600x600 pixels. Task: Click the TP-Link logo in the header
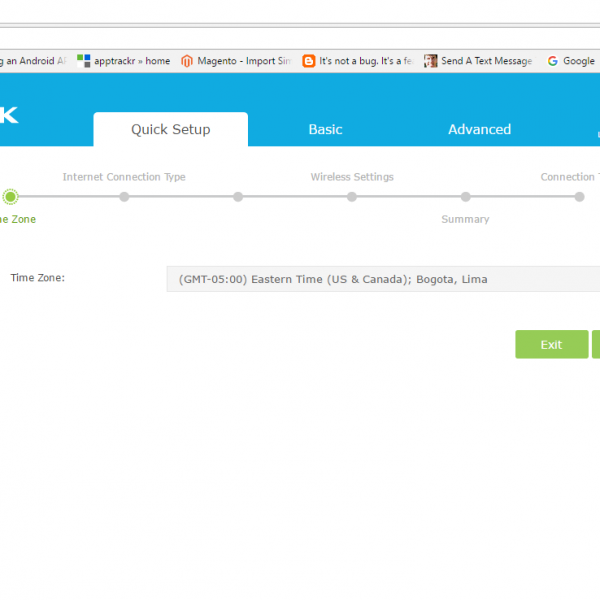point(10,116)
